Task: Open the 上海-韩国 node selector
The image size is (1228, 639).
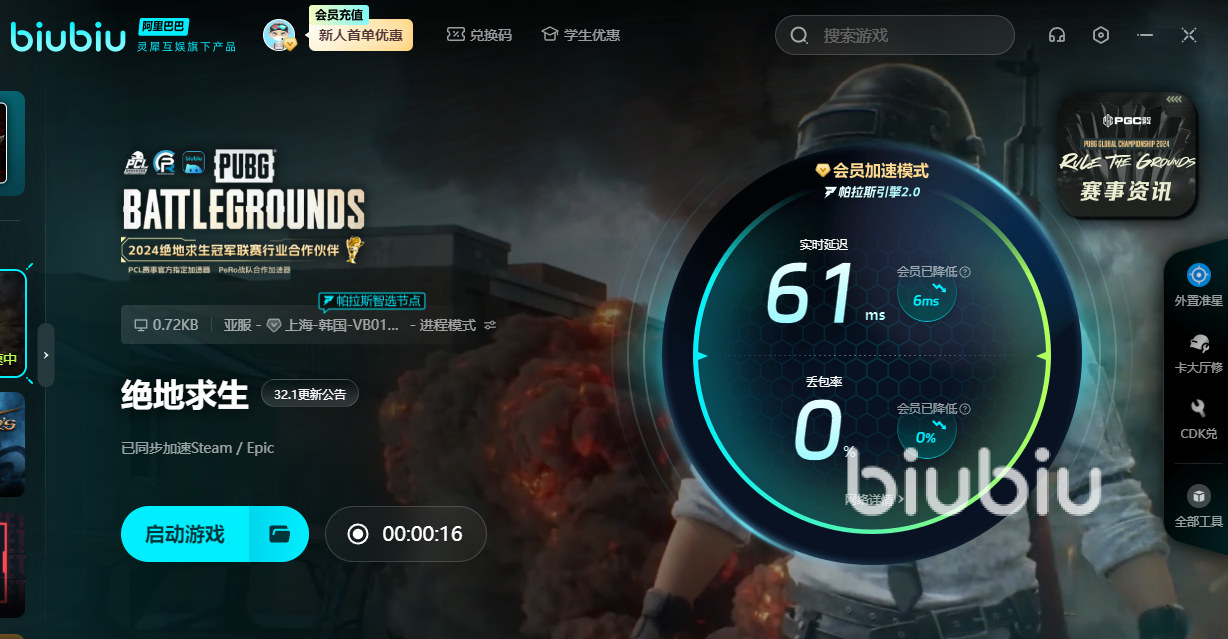Action: [x=340, y=325]
